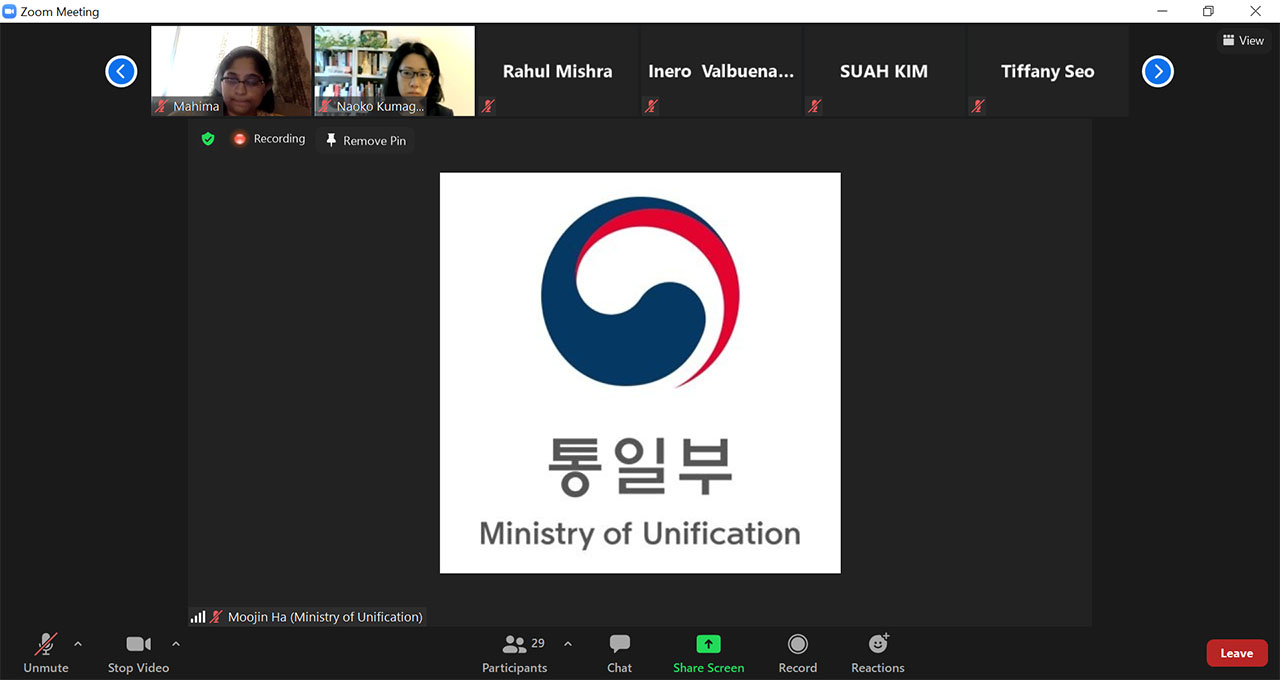
Task: Click the green encryption shield icon
Action: pos(208,139)
